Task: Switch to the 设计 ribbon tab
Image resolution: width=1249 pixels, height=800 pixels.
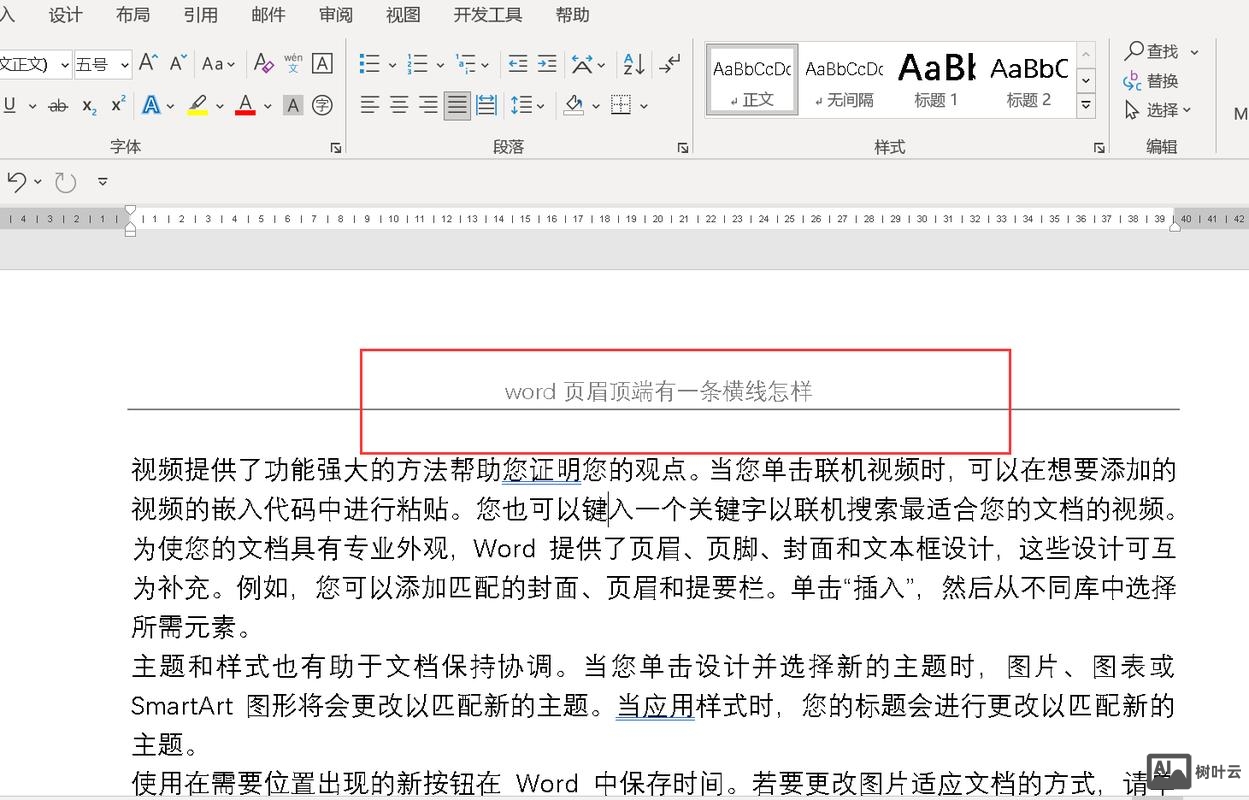Action: 65,15
